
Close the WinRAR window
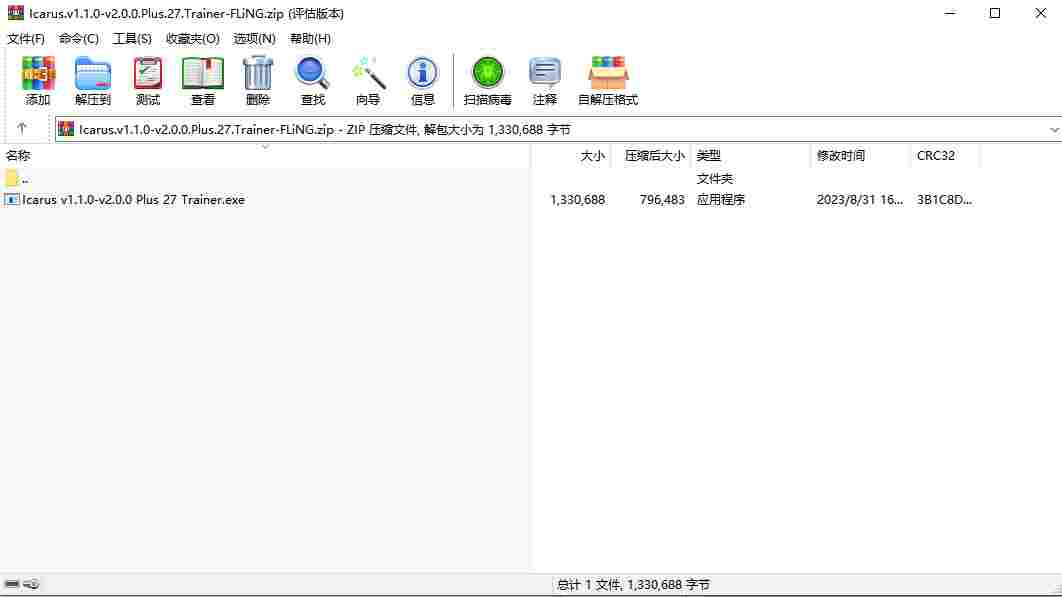[x=1040, y=13]
